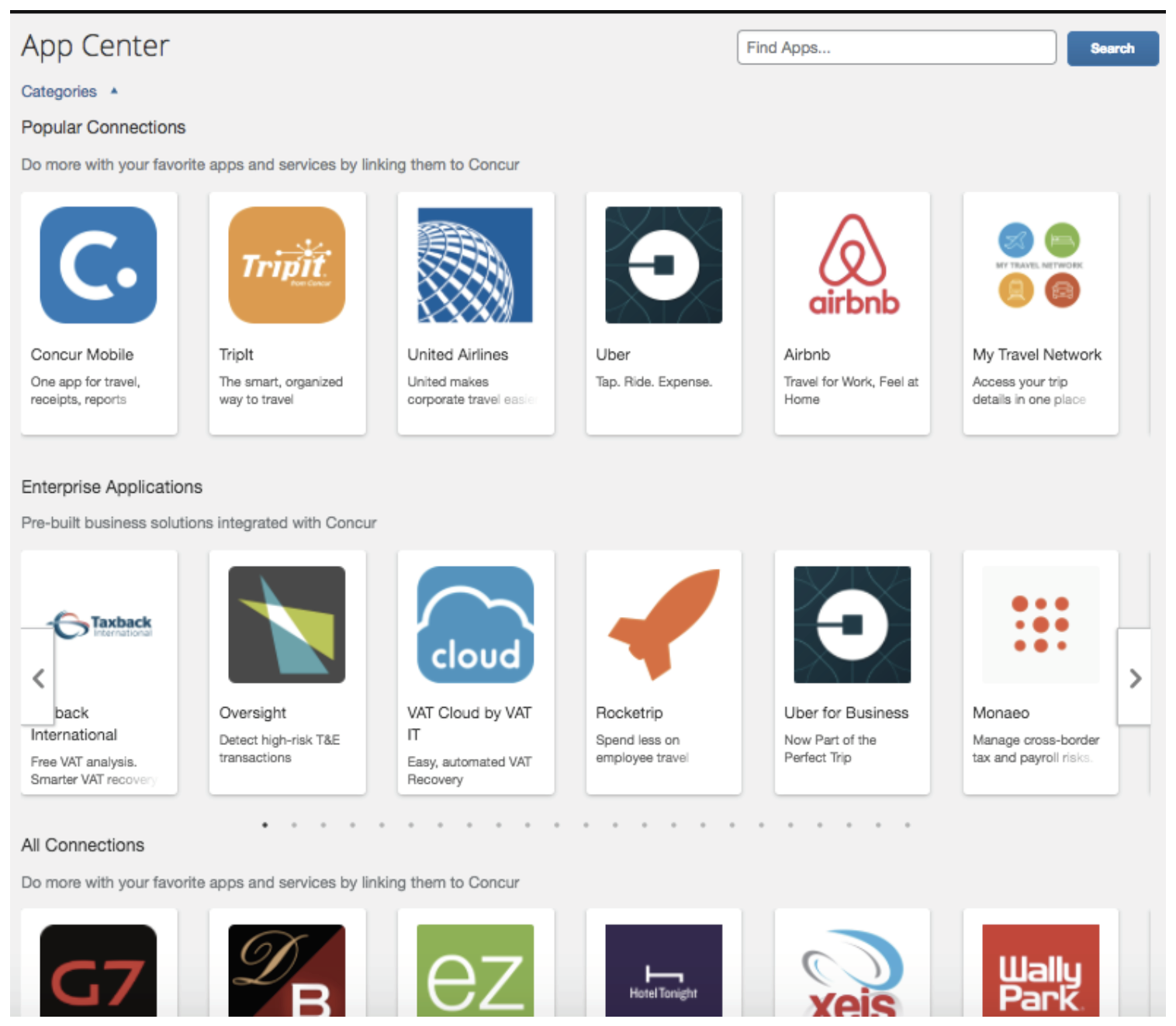Click 'Easy, automated VAT Recovery' text

pos(469,771)
